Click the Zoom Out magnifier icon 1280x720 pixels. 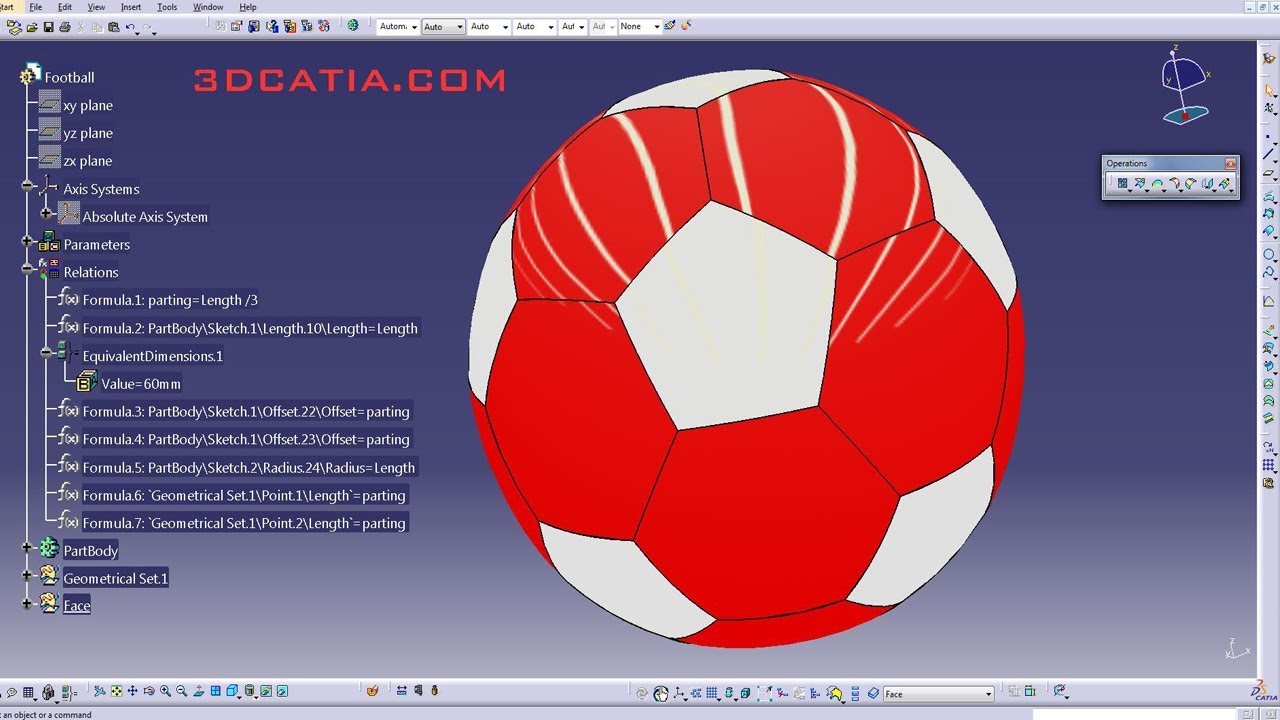tap(182, 691)
